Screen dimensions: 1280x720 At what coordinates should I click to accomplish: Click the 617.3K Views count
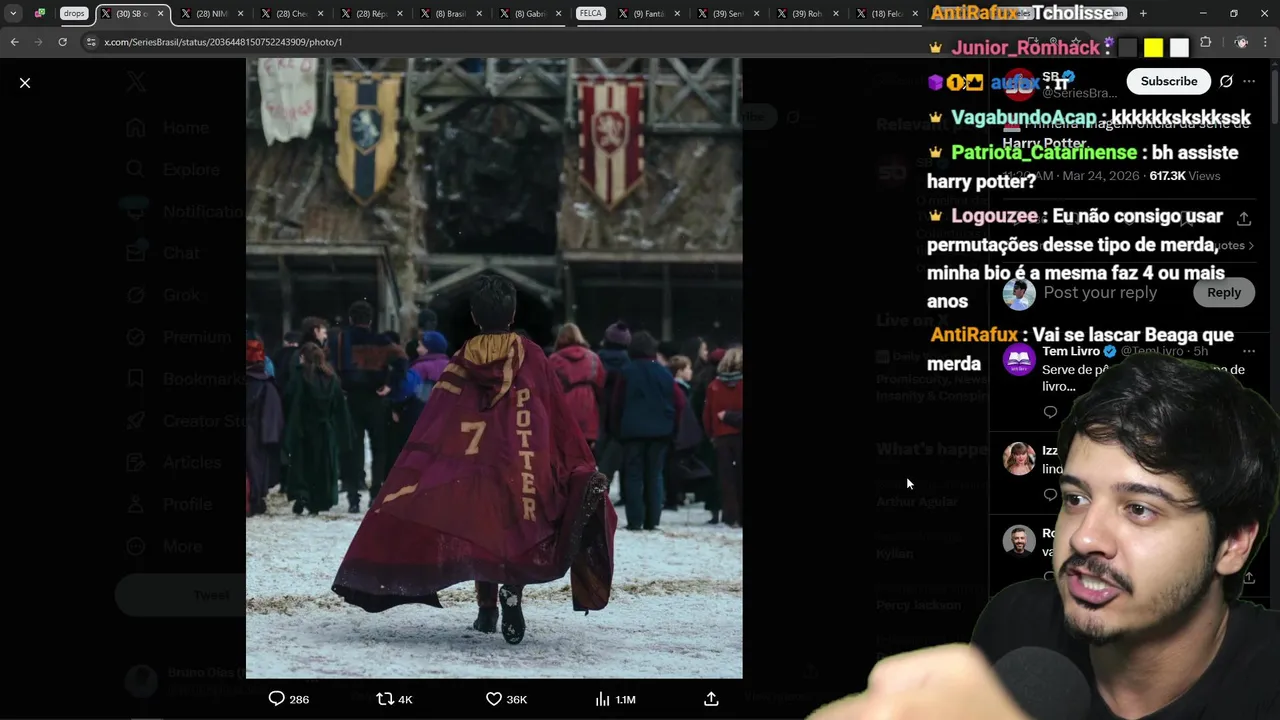point(1185,176)
